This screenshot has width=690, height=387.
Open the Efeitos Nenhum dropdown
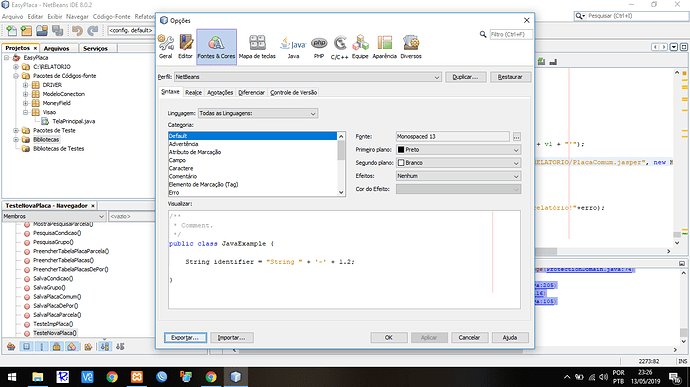click(x=459, y=176)
